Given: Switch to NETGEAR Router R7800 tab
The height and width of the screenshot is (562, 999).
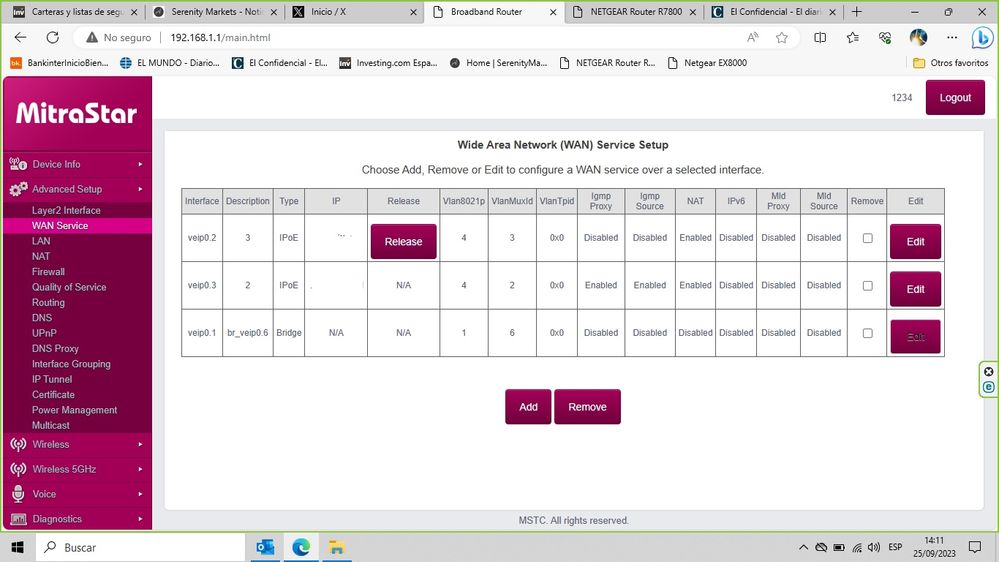Looking at the screenshot, I should 632,12.
